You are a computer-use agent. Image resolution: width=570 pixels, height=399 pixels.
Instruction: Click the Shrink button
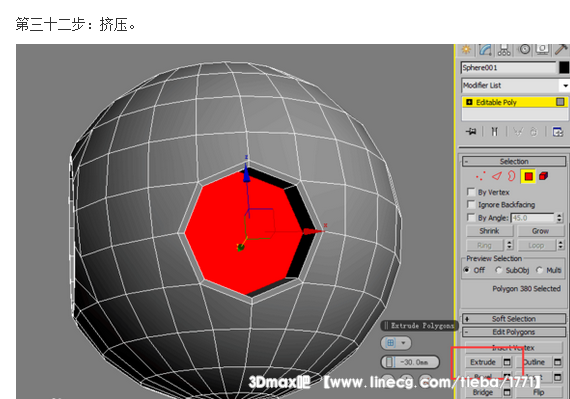pyautogui.click(x=489, y=231)
